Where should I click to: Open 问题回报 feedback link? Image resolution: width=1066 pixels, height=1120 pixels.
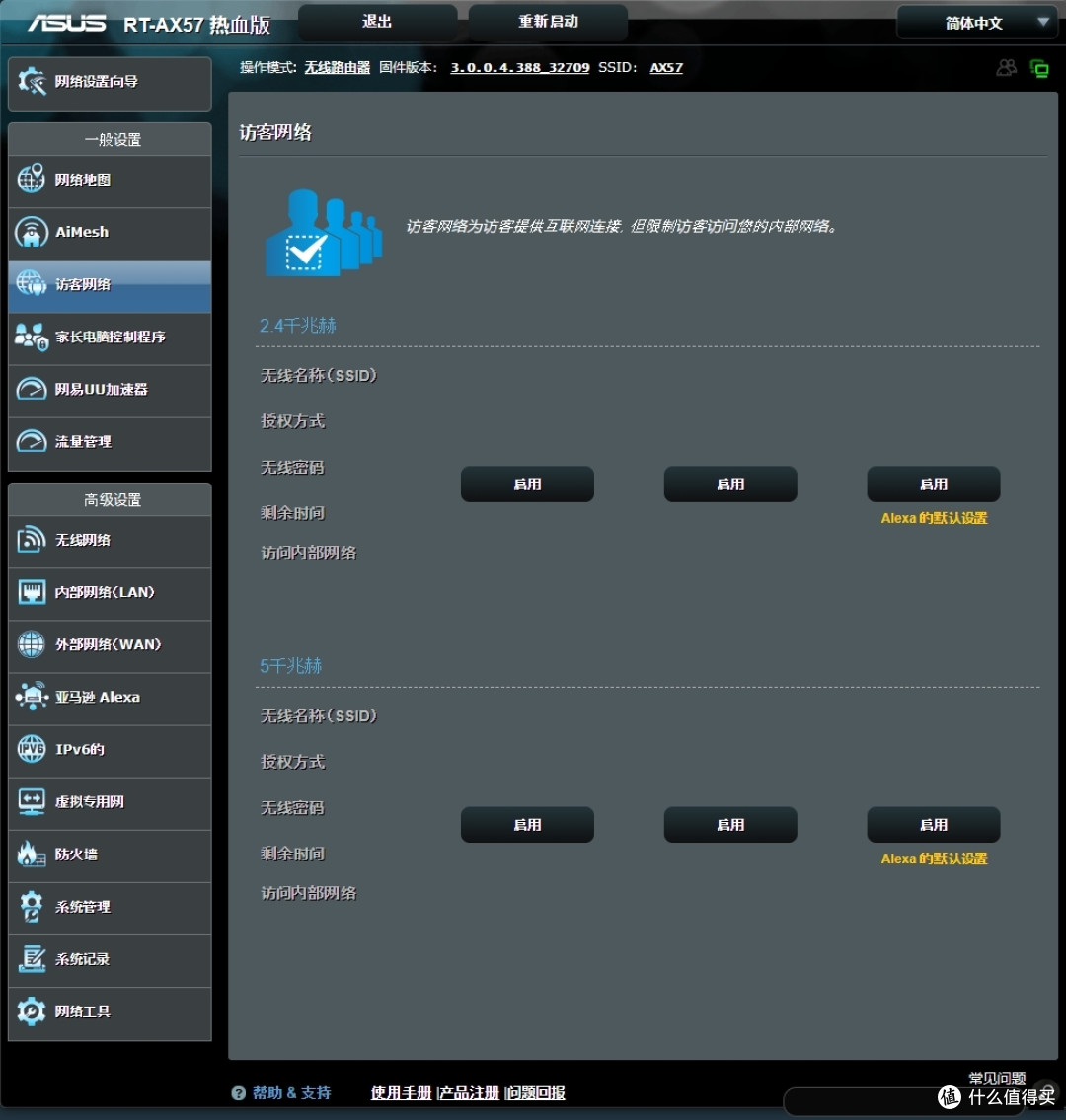pos(536,1092)
